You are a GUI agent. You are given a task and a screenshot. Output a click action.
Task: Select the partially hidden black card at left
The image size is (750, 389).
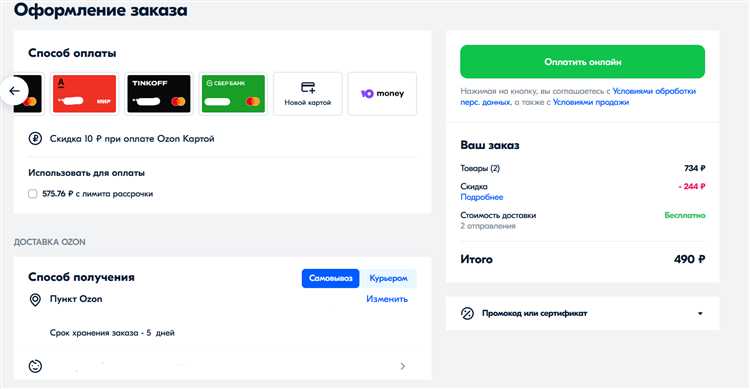pos(29,94)
